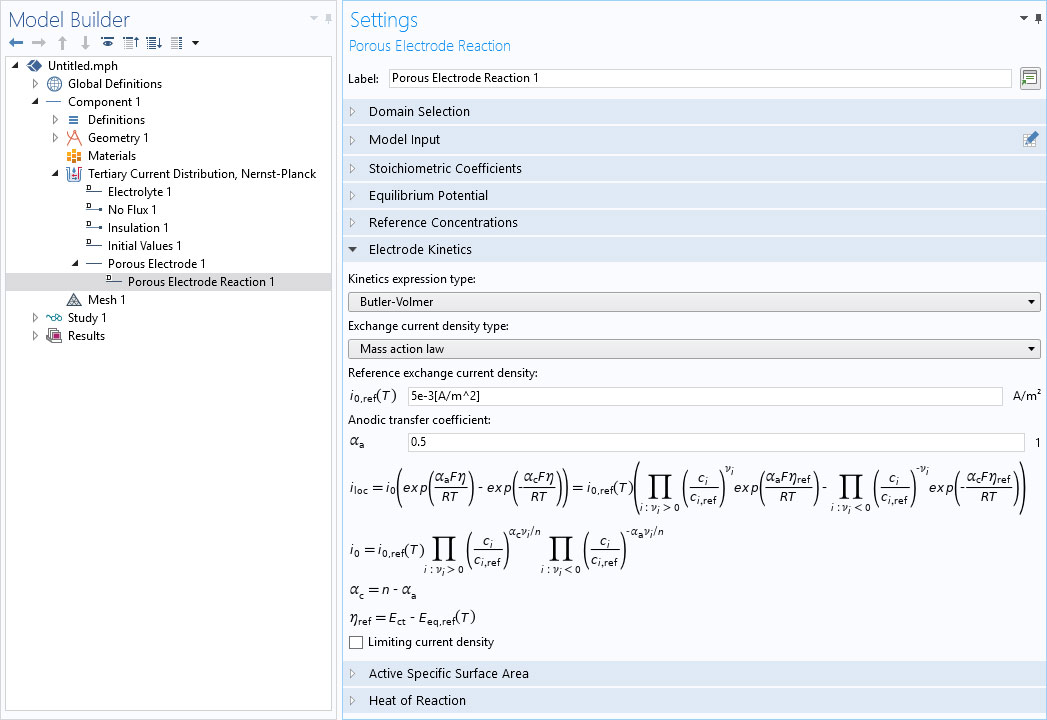Screen dimensions: 1047x720
Task: Select the Electrolyte 1 tree node
Action: coord(139,192)
